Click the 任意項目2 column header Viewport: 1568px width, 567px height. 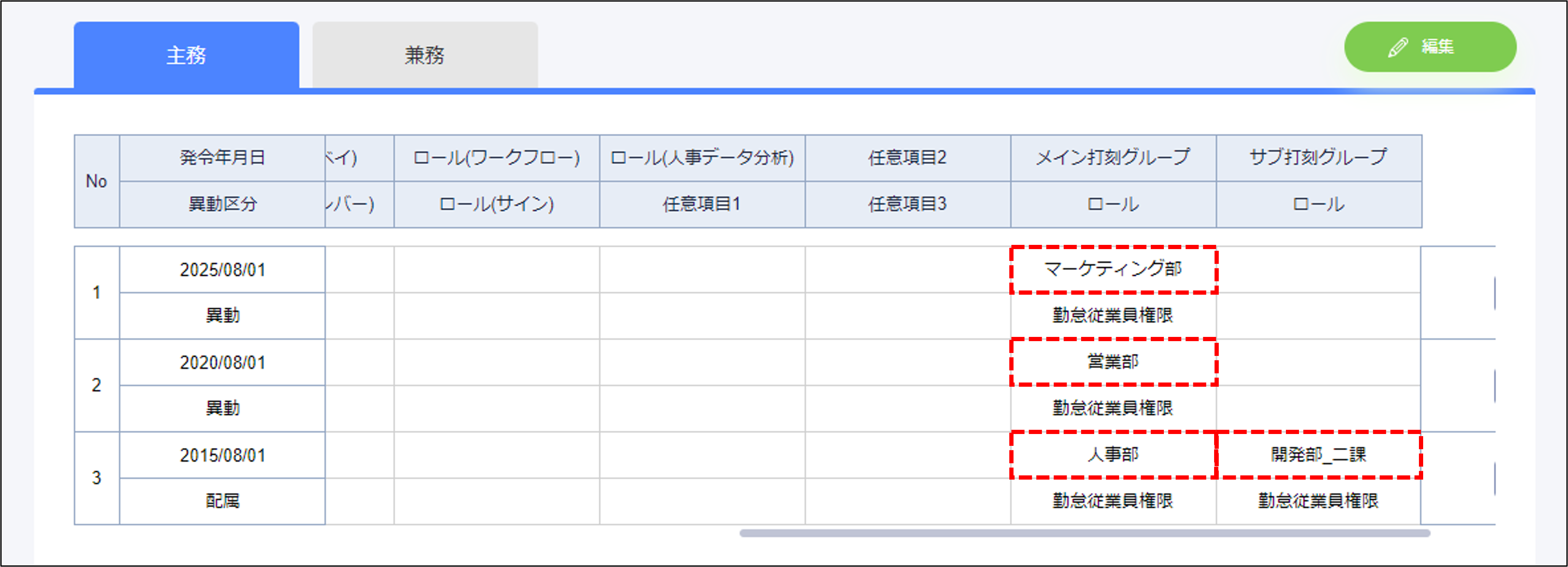click(x=907, y=157)
